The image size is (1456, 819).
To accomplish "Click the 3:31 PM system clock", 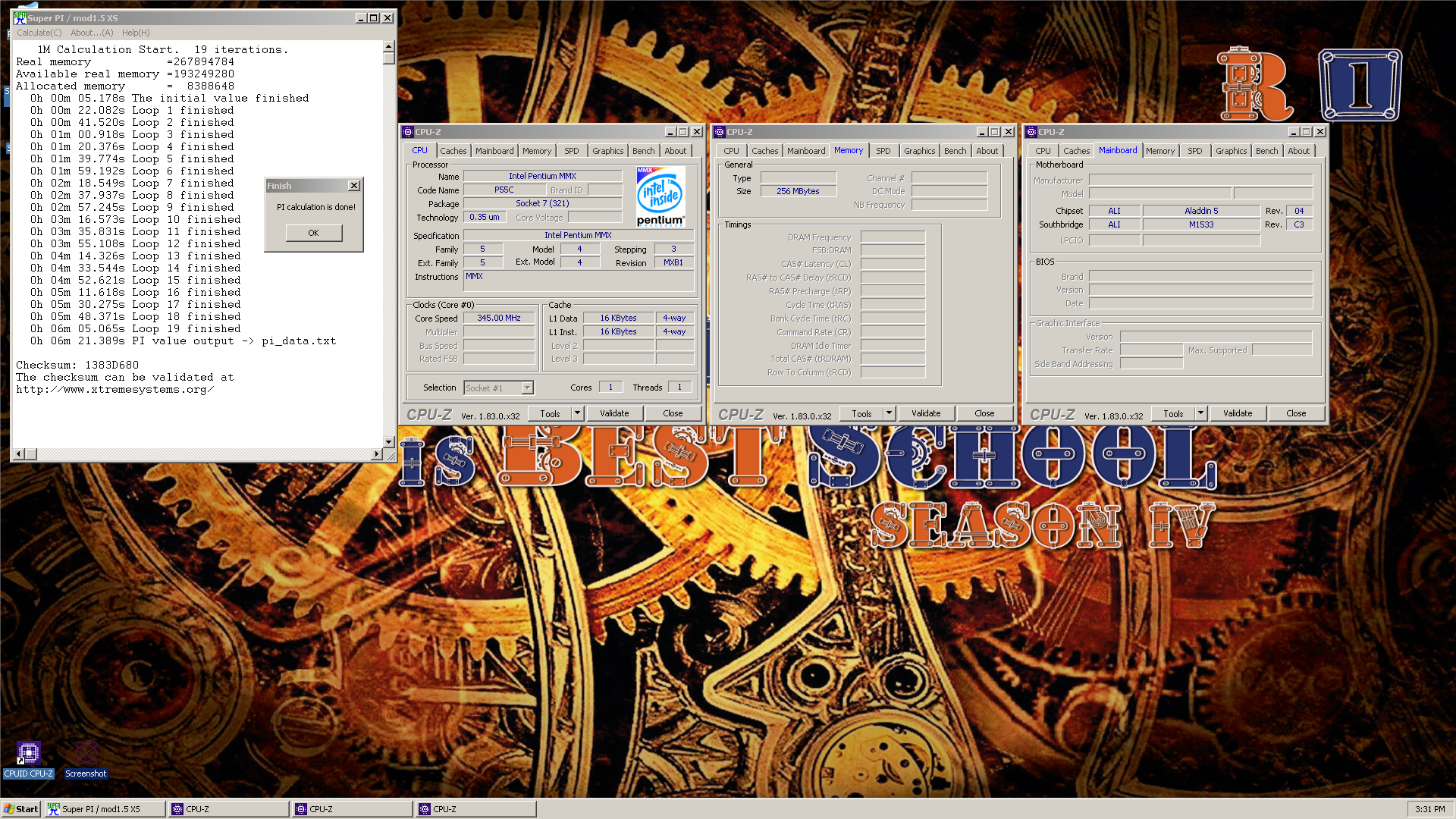I will [x=1429, y=809].
